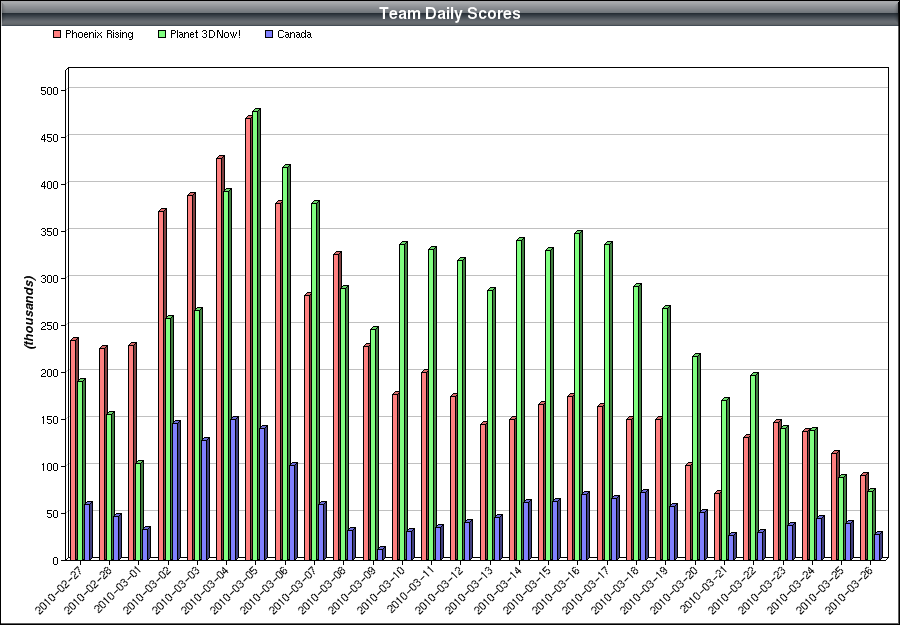Select the Planet 3DNow! bar for 2010-03-20
This screenshot has width=900, height=625.
click(696, 457)
